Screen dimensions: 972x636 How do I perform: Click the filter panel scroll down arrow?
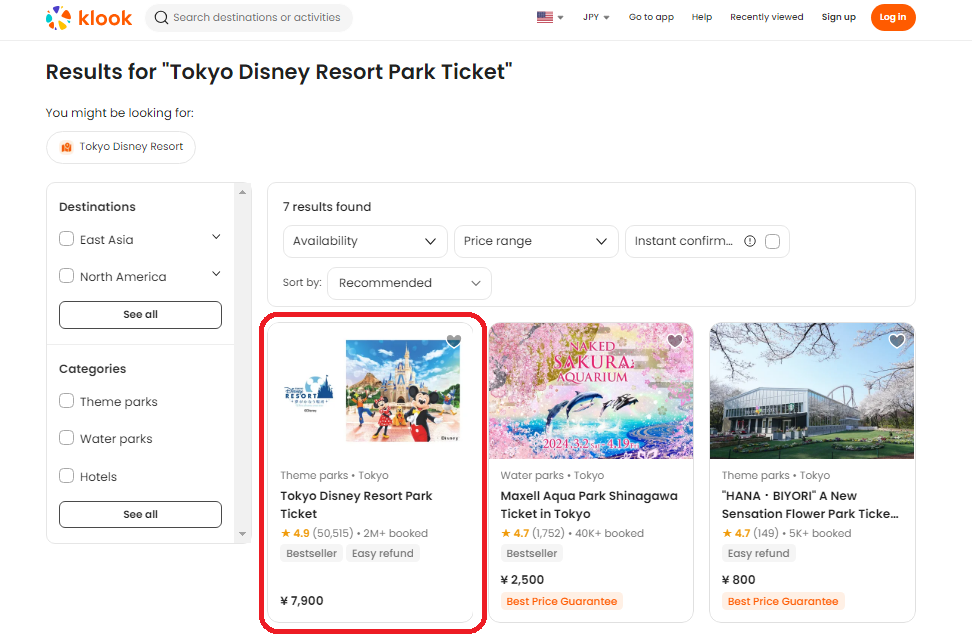point(242,534)
